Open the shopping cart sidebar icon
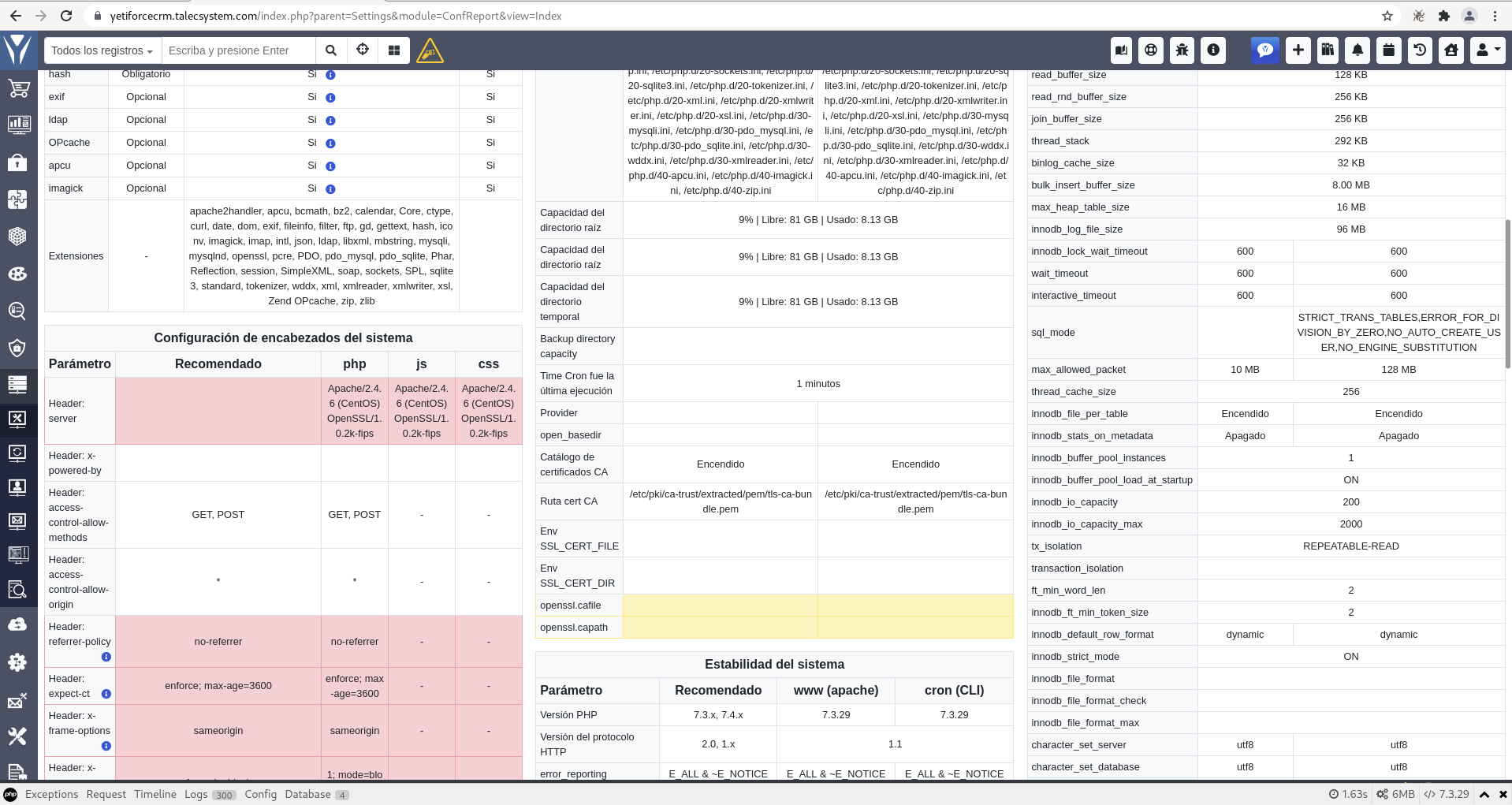This screenshot has width=1512, height=805. pyautogui.click(x=18, y=89)
